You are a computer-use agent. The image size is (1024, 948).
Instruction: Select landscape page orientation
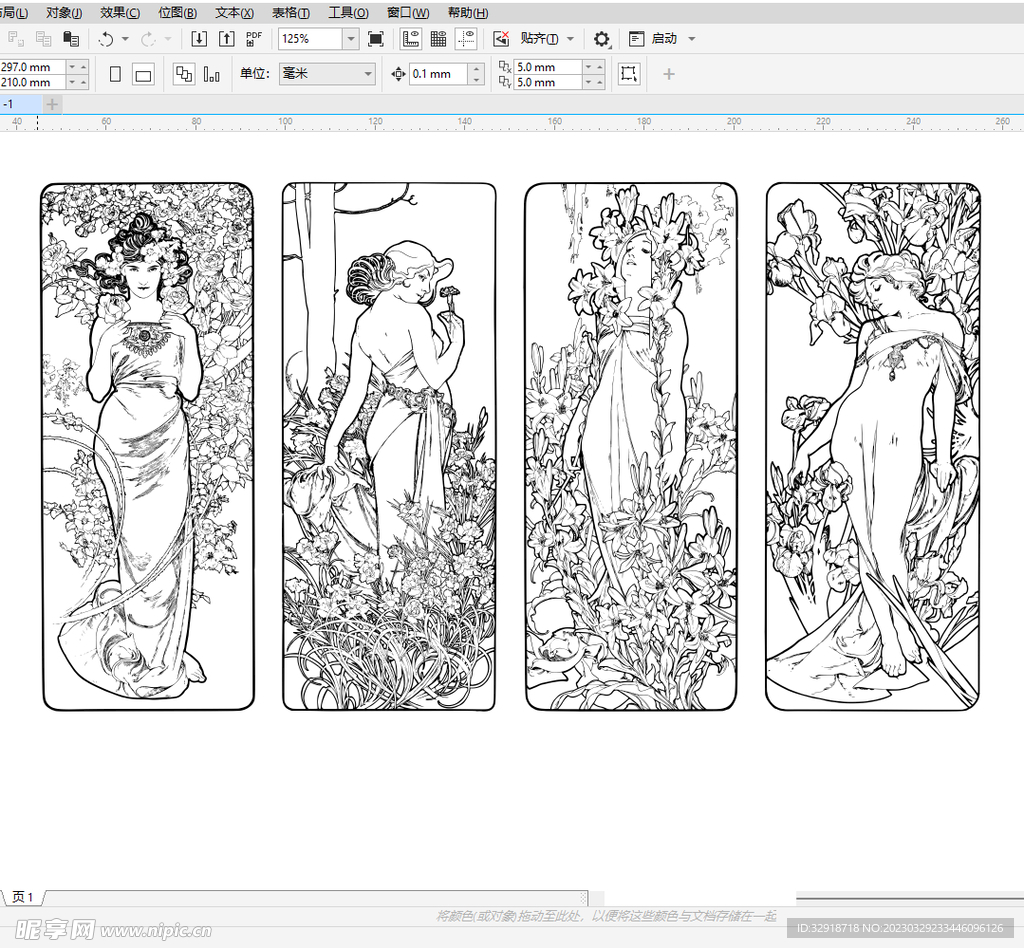coord(143,74)
